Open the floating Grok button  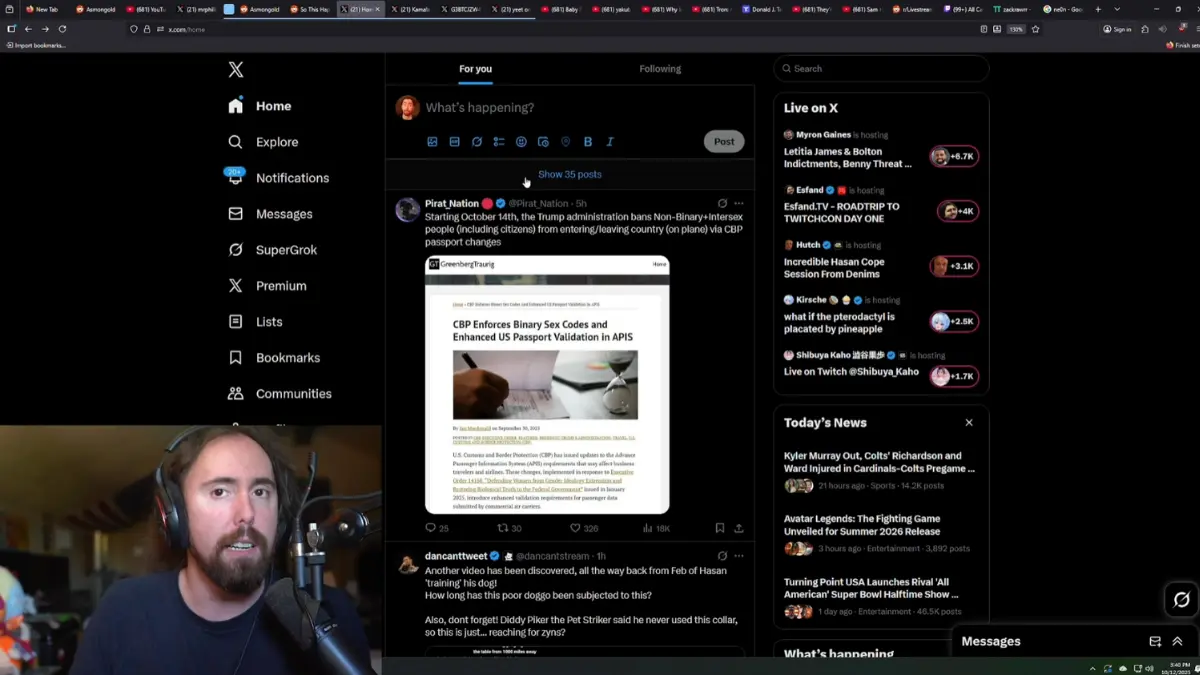pos(1181,600)
